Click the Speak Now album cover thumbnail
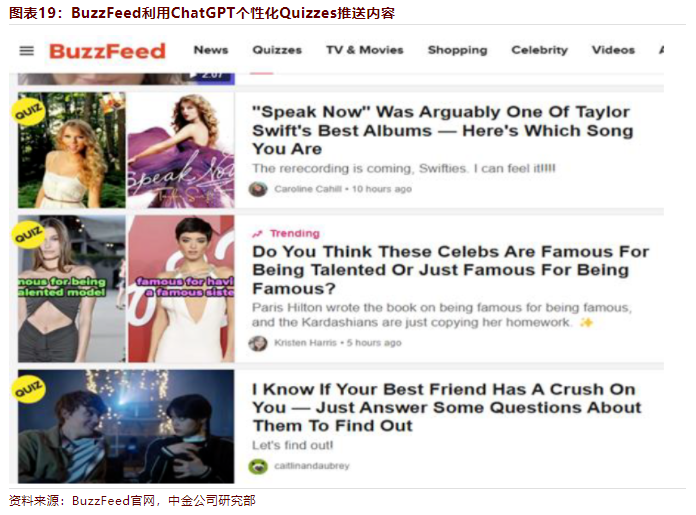The height and width of the screenshot is (515, 696). (x=181, y=150)
